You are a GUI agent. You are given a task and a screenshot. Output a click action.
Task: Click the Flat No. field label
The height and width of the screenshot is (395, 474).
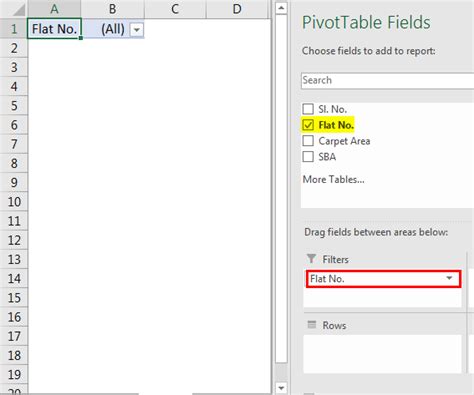coord(336,125)
